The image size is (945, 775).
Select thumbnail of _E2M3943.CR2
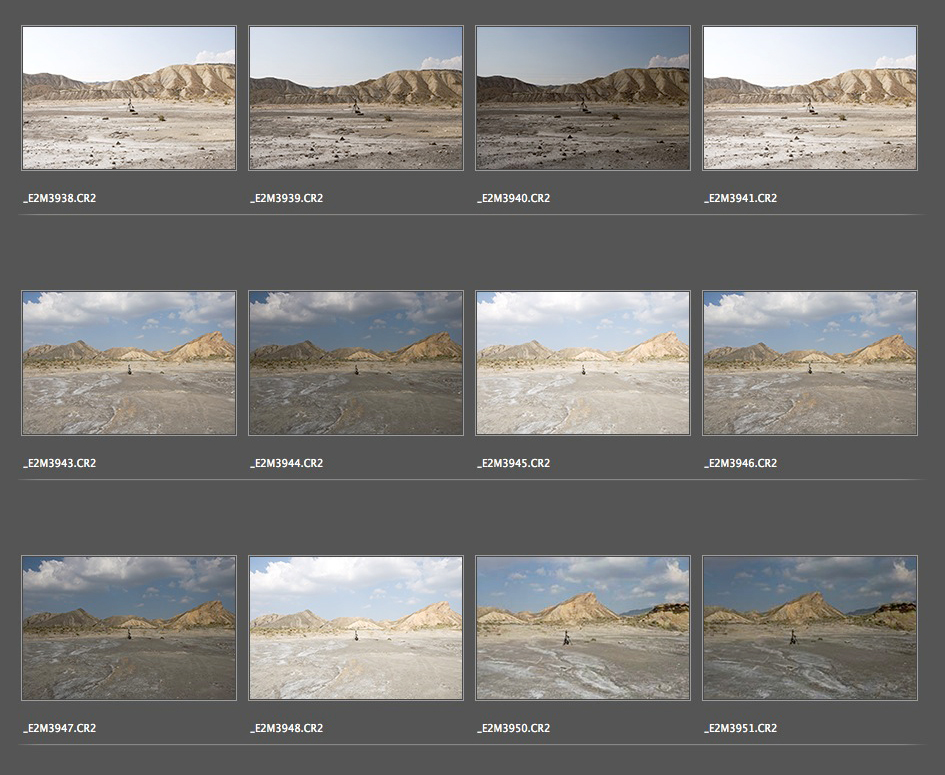(x=129, y=363)
